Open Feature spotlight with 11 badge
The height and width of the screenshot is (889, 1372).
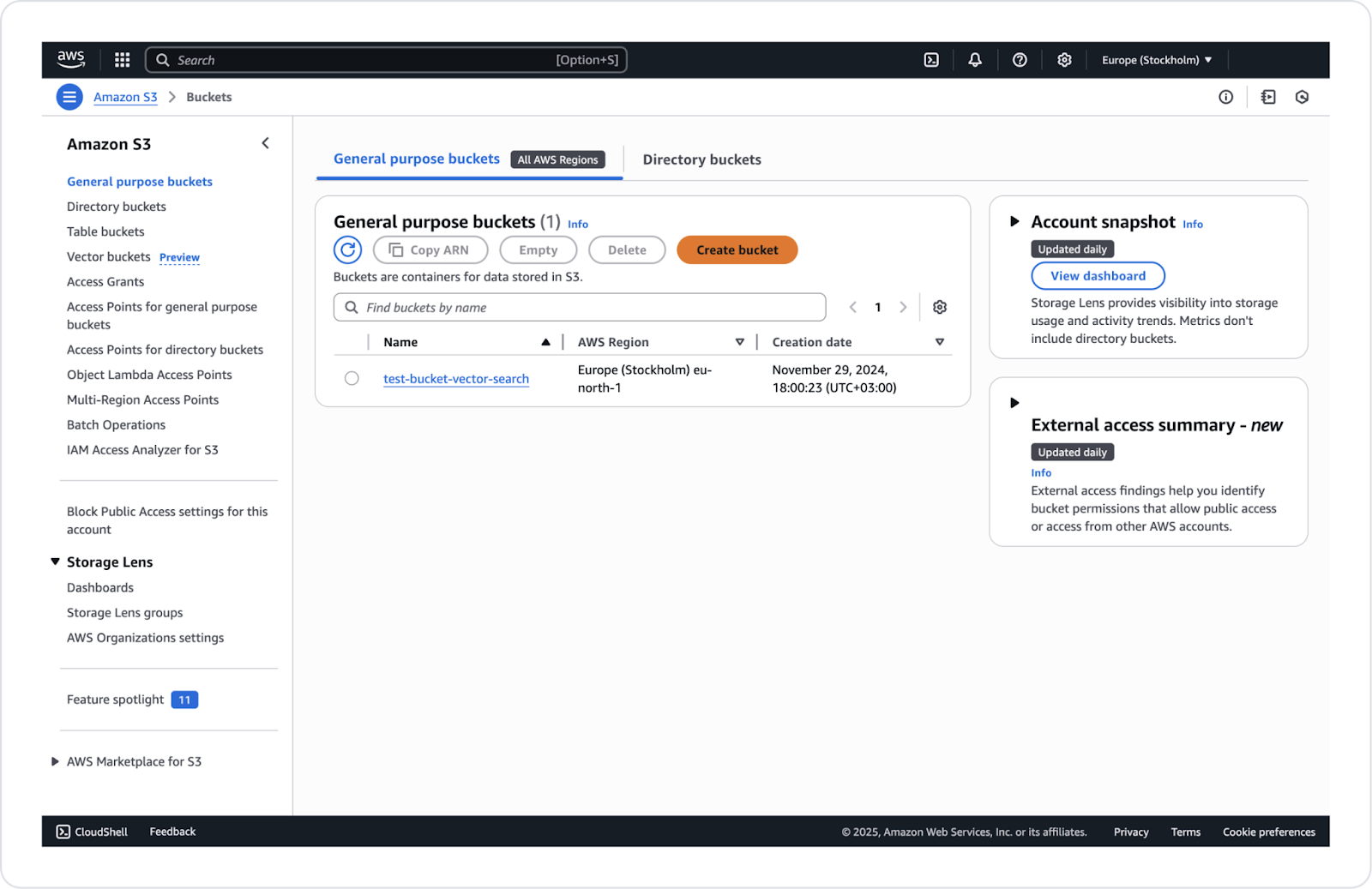pyautogui.click(x=132, y=700)
